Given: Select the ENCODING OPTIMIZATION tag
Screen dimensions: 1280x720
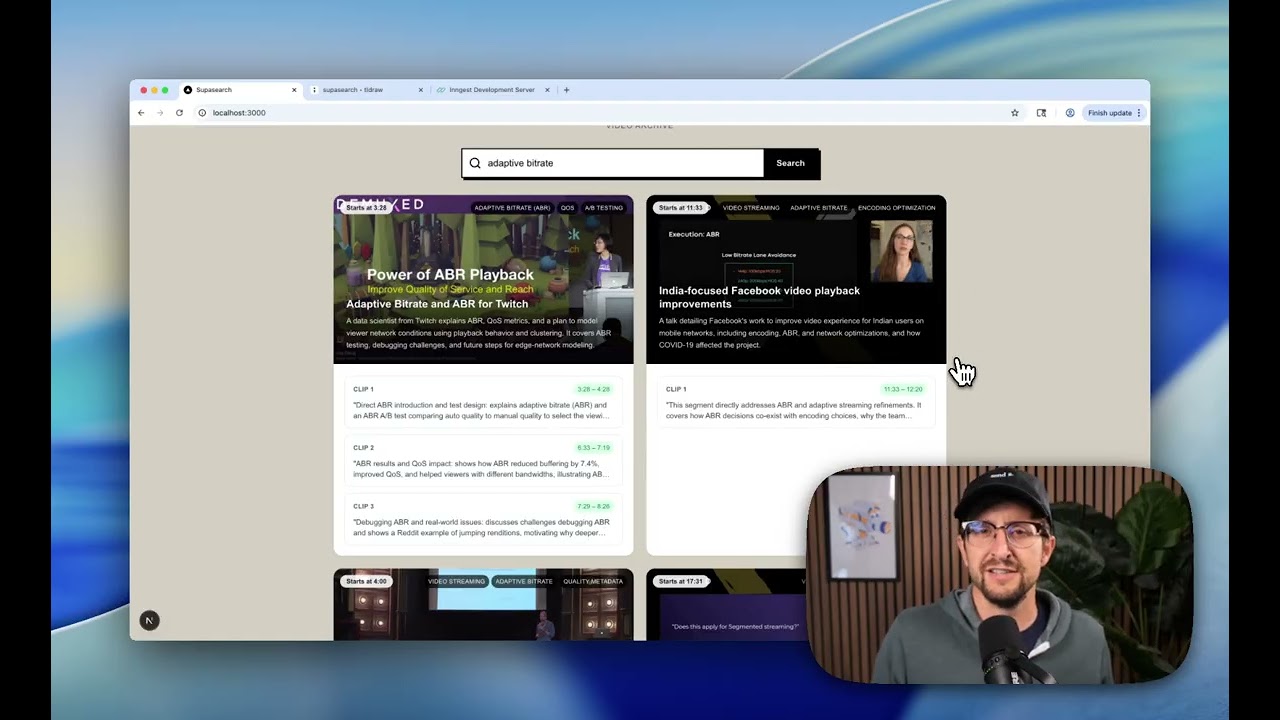Looking at the screenshot, I should coord(897,208).
